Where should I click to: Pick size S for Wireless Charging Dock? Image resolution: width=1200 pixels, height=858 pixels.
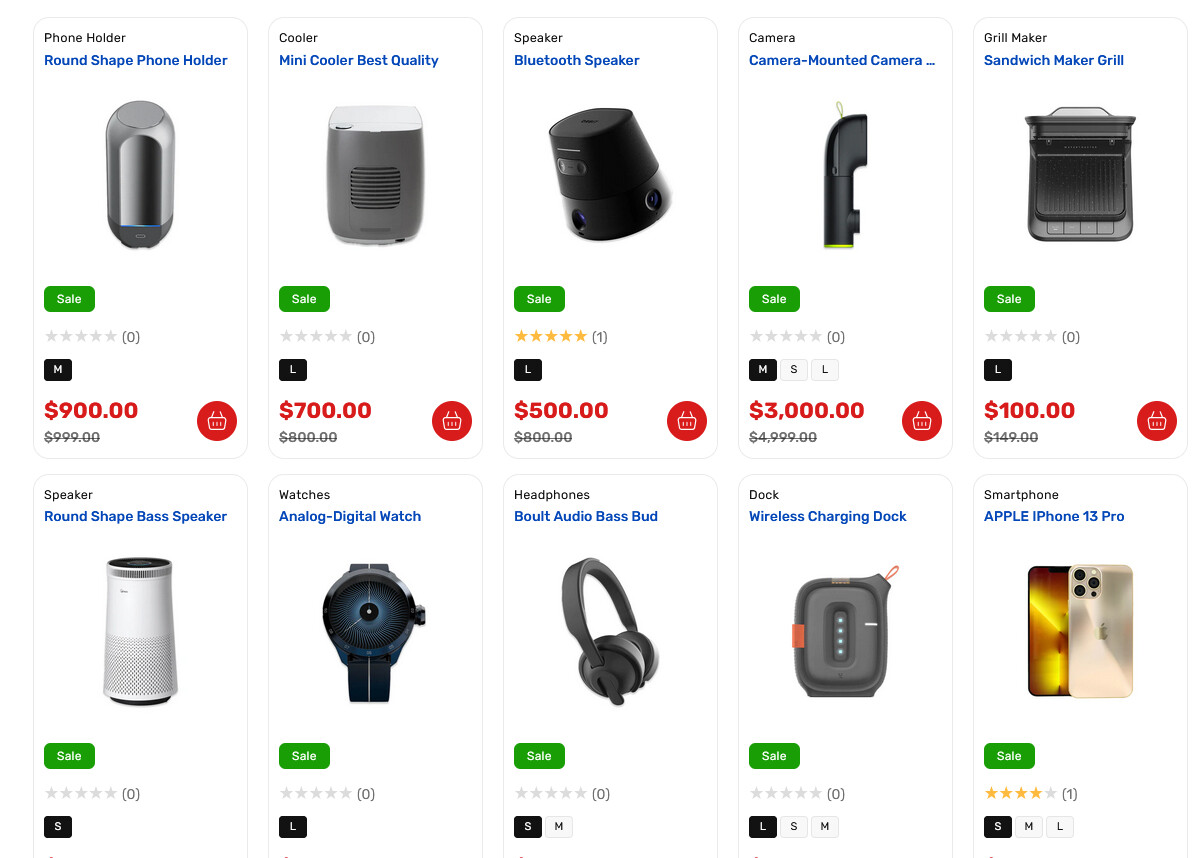(794, 827)
